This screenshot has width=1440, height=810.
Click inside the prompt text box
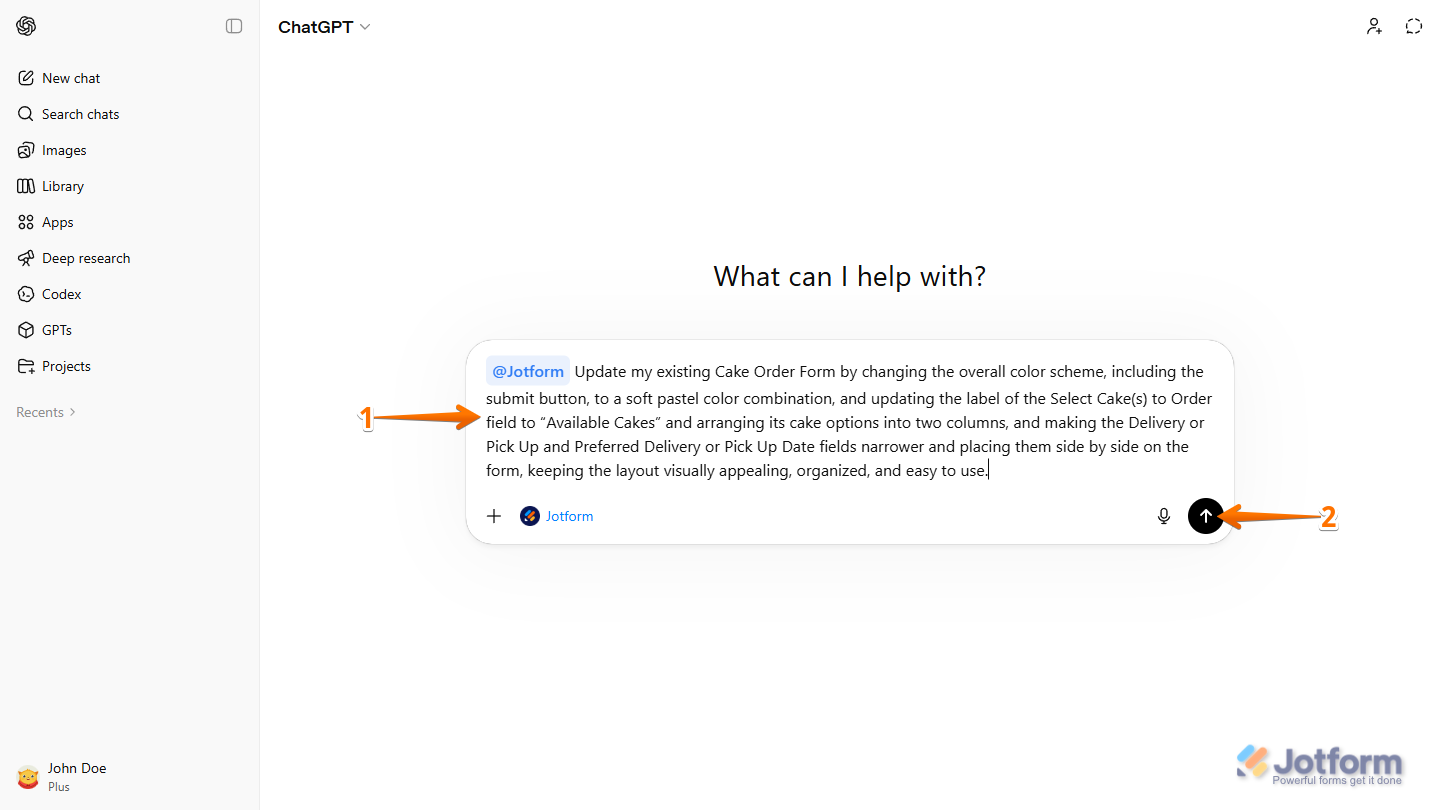point(849,421)
